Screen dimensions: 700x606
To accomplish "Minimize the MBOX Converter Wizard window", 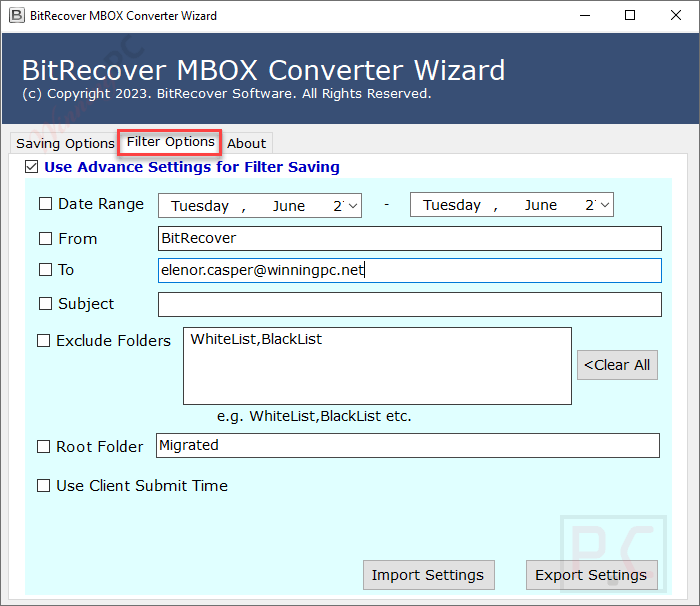I will [585, 16].
